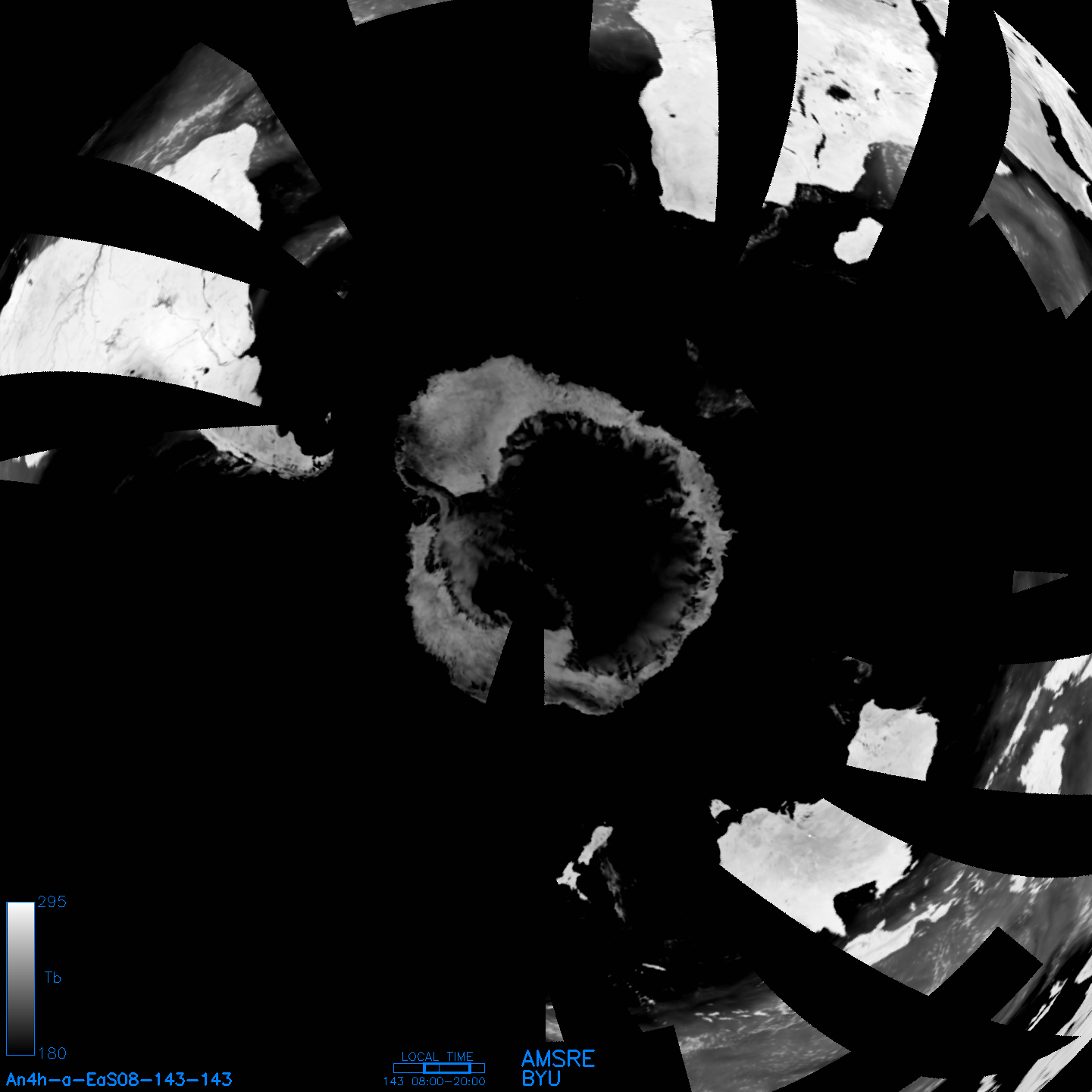Click the '143 08:00-20:00' time range text
1092x1092 pixels.
point(434,1081)
